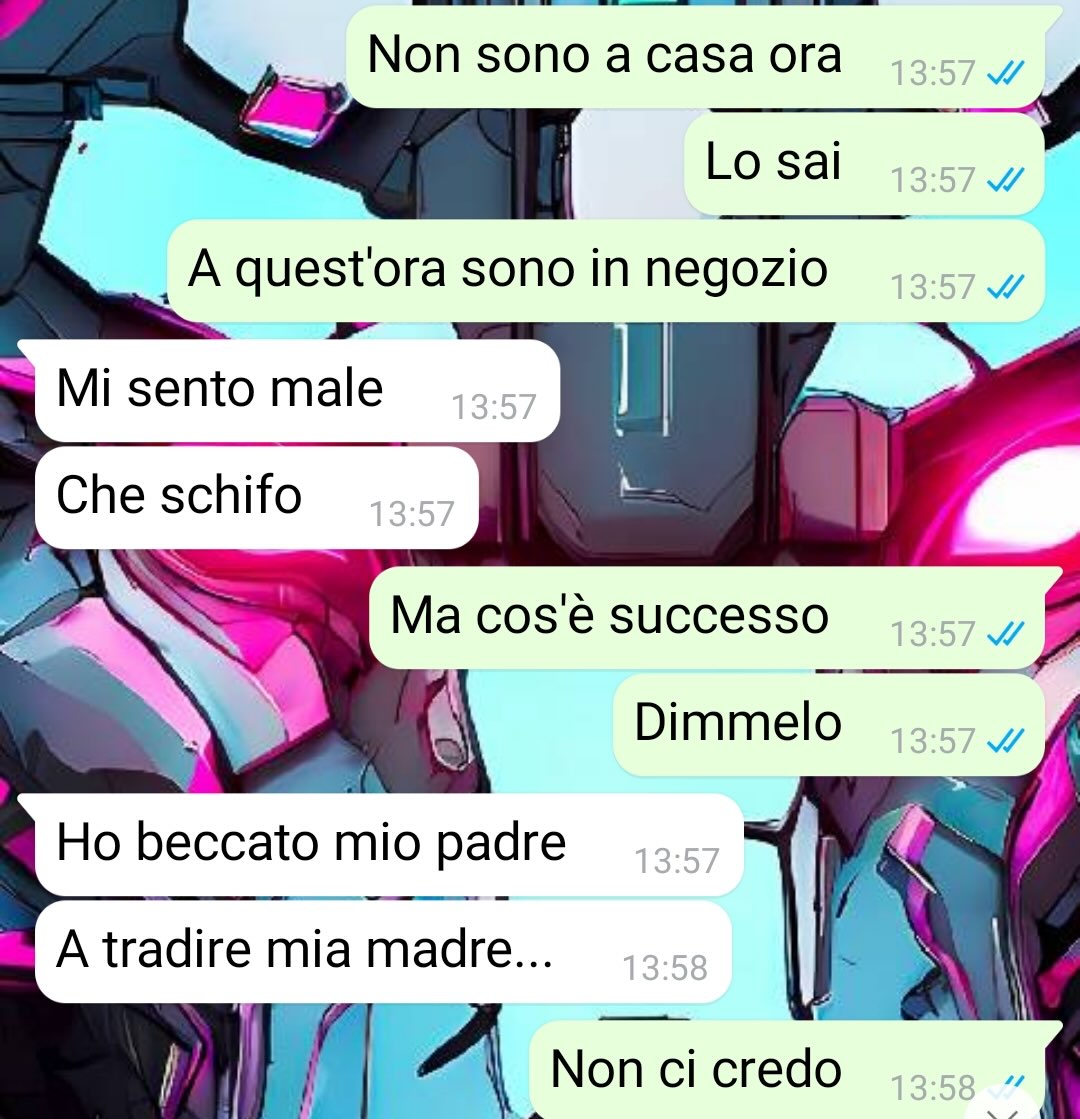Tap the 'A quest'ora sono in negozio' bubble
1080x1119 pixels.
coord(605,271)
